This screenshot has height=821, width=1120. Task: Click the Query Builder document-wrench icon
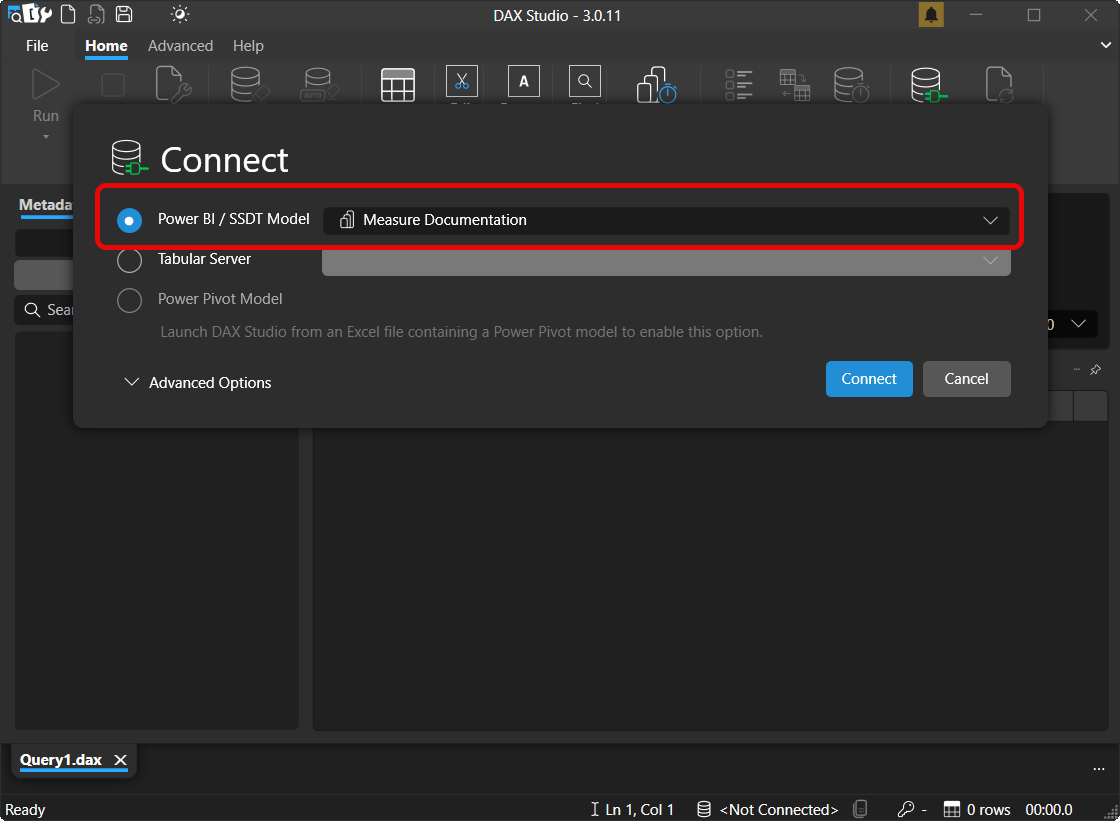pyautogui.click(x=173, y=84)
